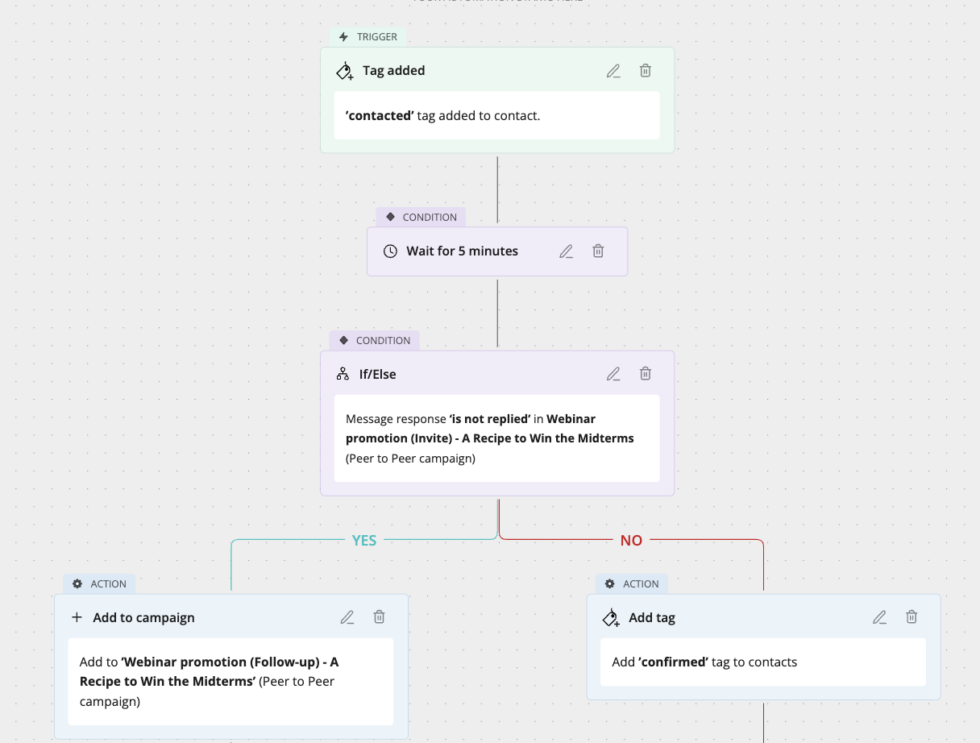The height and width of the screenshot is (743, 980).
Task: Click the plus icon on Add to campaign
Action: click(77, 617)
